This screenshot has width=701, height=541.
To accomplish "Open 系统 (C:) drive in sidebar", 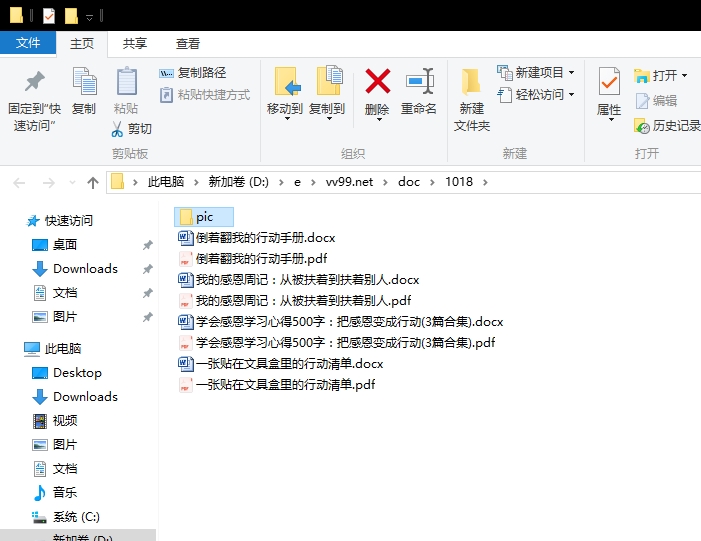I will click(x=65, y=517).
